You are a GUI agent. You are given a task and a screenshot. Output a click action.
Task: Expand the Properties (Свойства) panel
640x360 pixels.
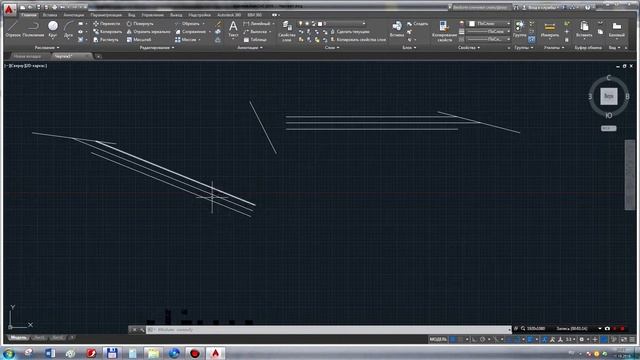tap(469, 48)
